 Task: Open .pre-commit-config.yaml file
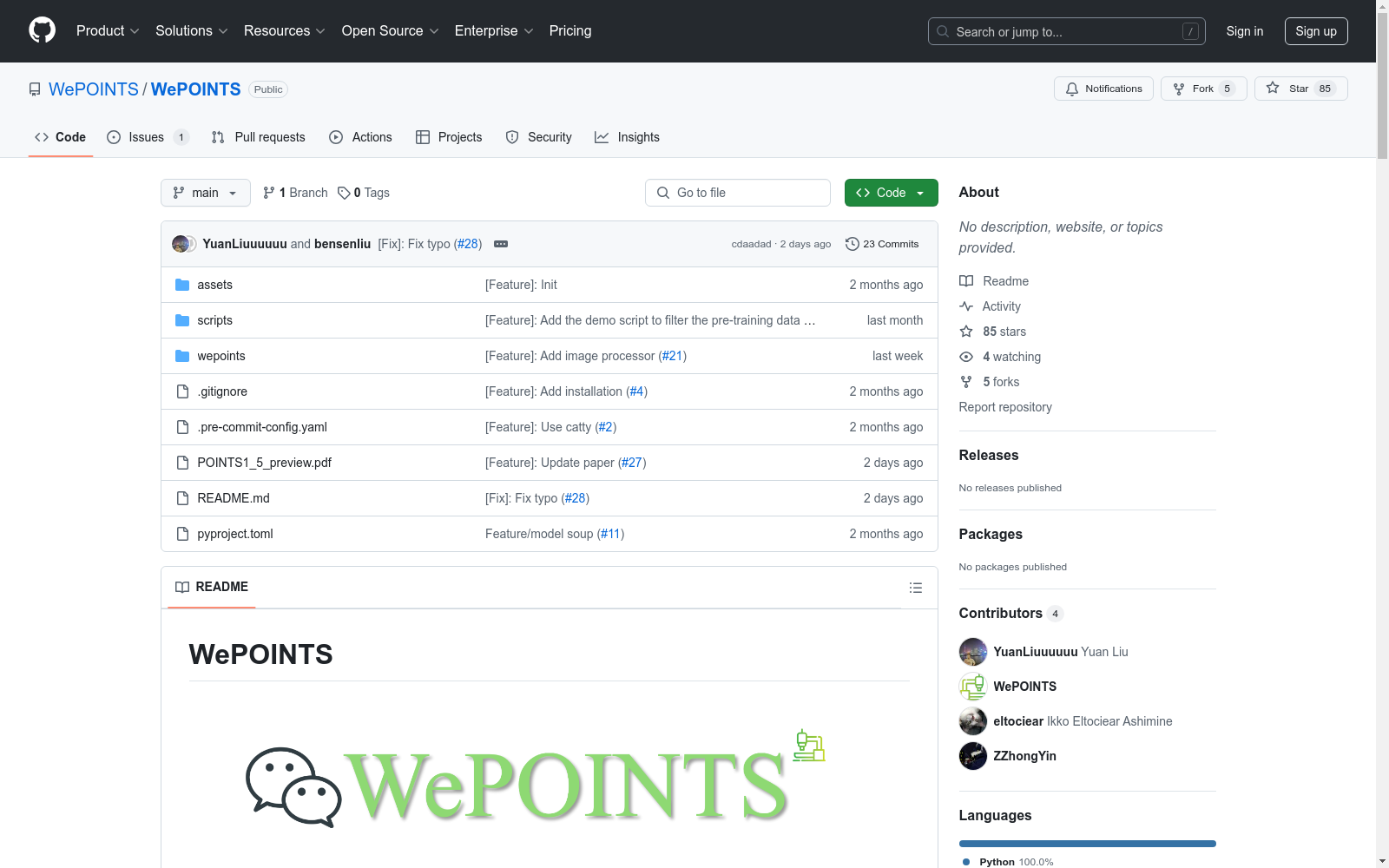(x=262, y=427)
